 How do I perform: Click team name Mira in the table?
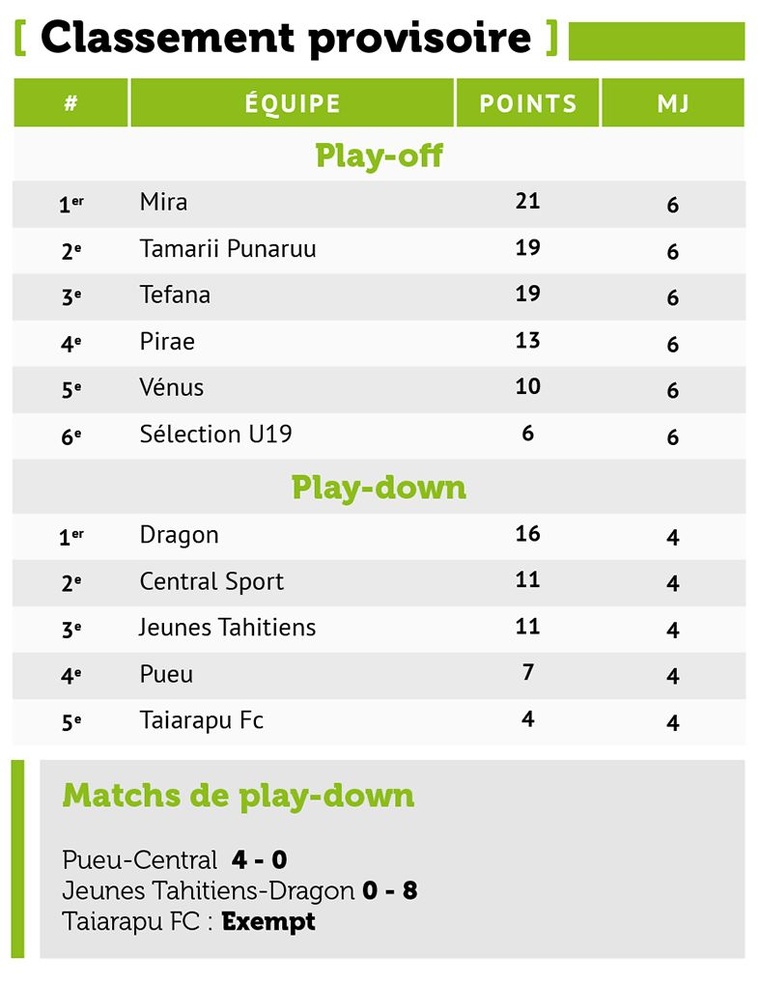(x=164, y=202)
